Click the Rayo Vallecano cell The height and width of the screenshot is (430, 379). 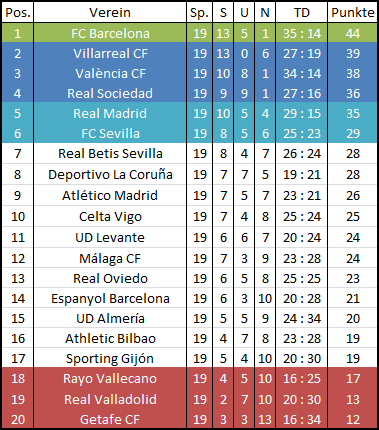(110, 378)
